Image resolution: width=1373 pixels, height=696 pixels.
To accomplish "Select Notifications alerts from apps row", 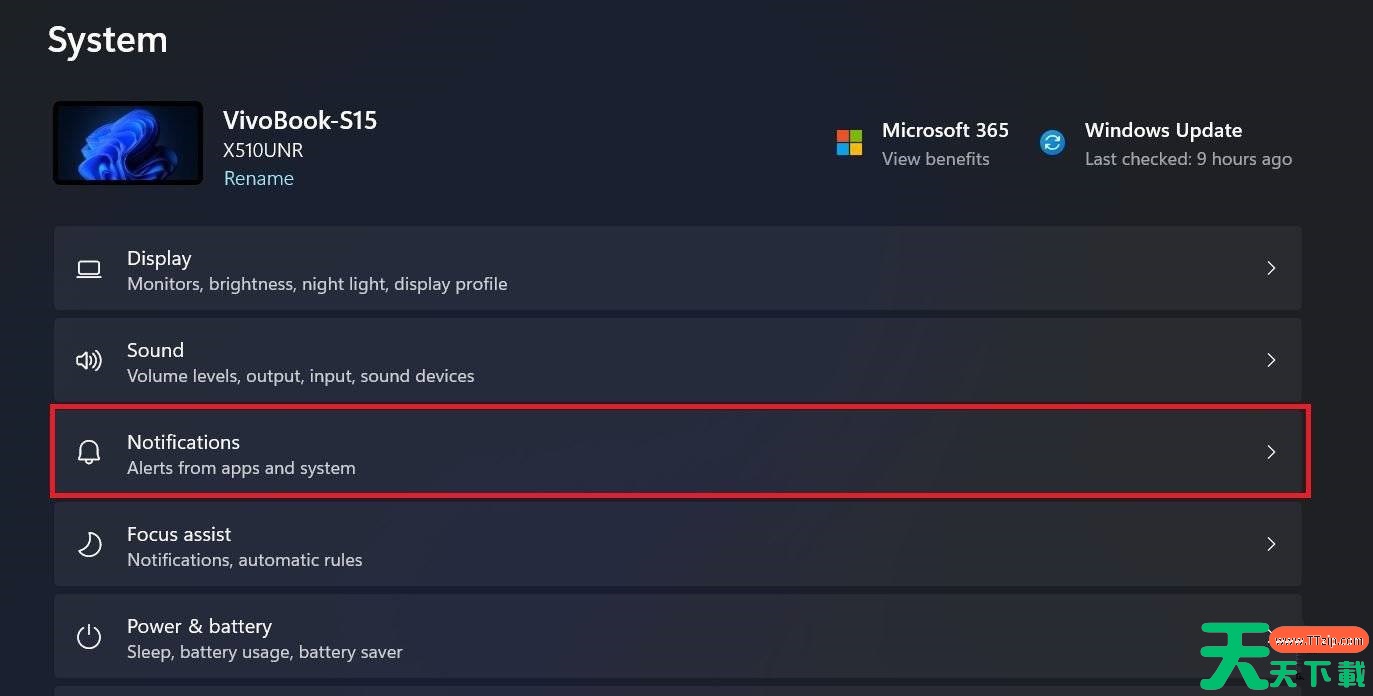I will coord(680,452).
